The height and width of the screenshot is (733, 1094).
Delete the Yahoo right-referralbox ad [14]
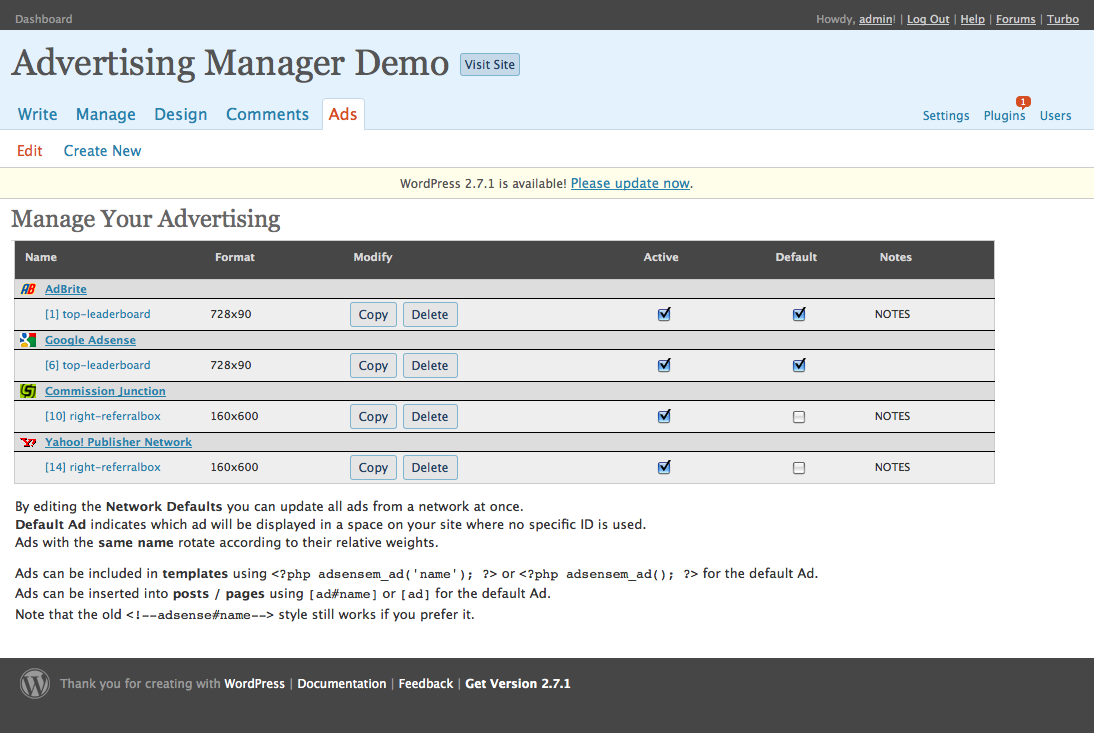point(430,467)
